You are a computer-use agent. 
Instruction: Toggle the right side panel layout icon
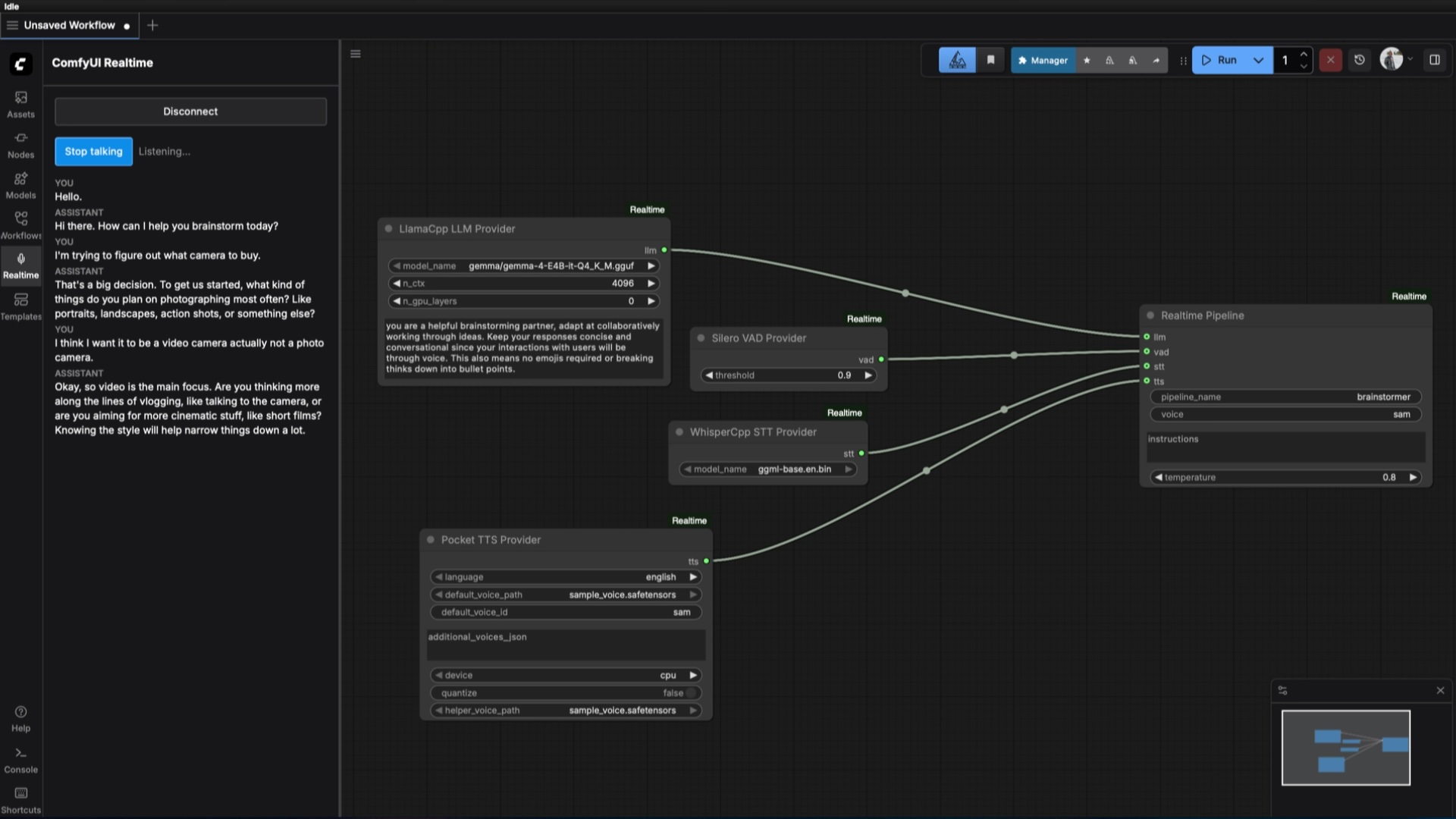pyautogui.click(x=1434, y=60)
